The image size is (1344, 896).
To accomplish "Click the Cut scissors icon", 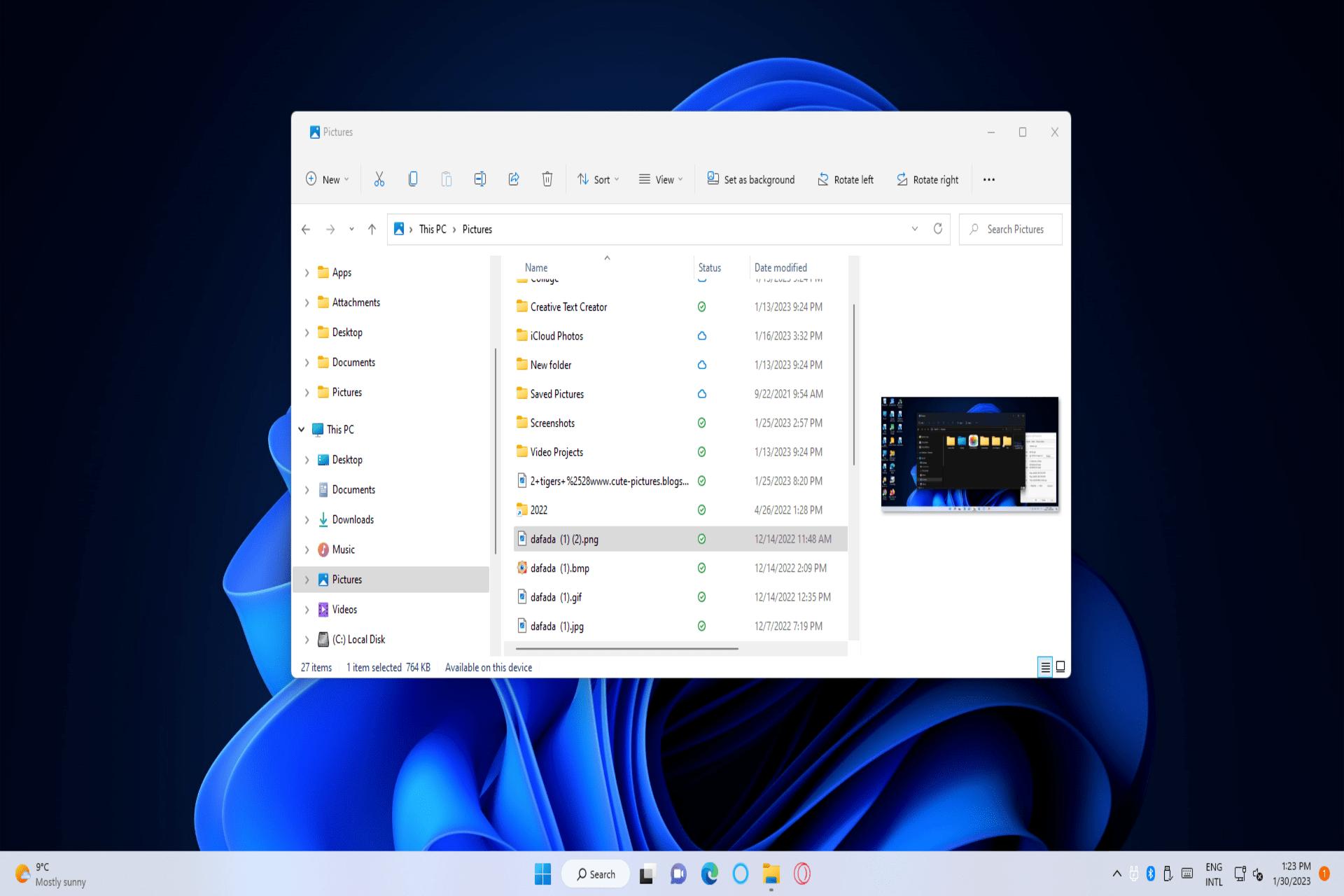I will (x=379, y=179).
